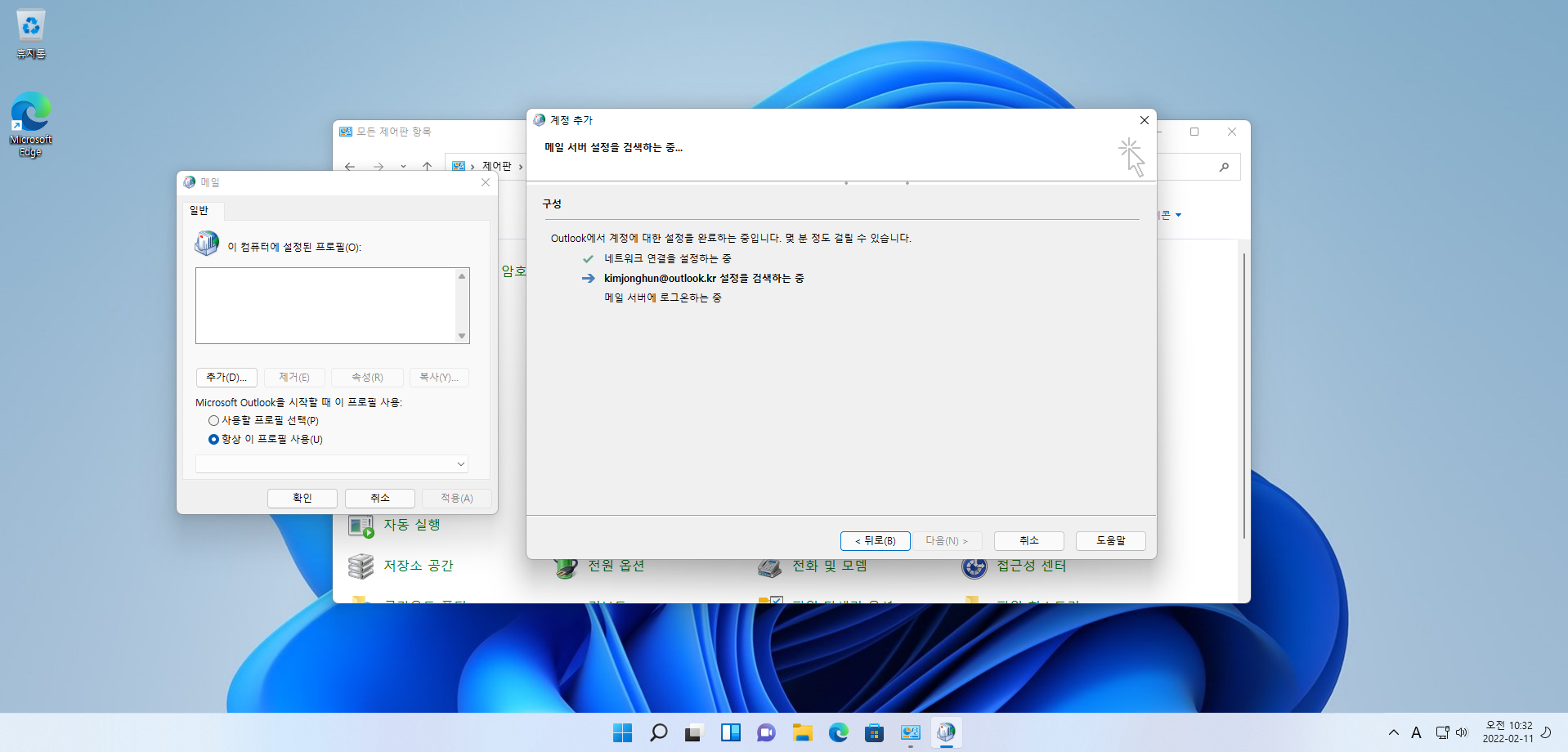Screen dimensions: 1568x752
Task: Open Control Panel recent locations dropdown
Action: [x=403, y=166]
